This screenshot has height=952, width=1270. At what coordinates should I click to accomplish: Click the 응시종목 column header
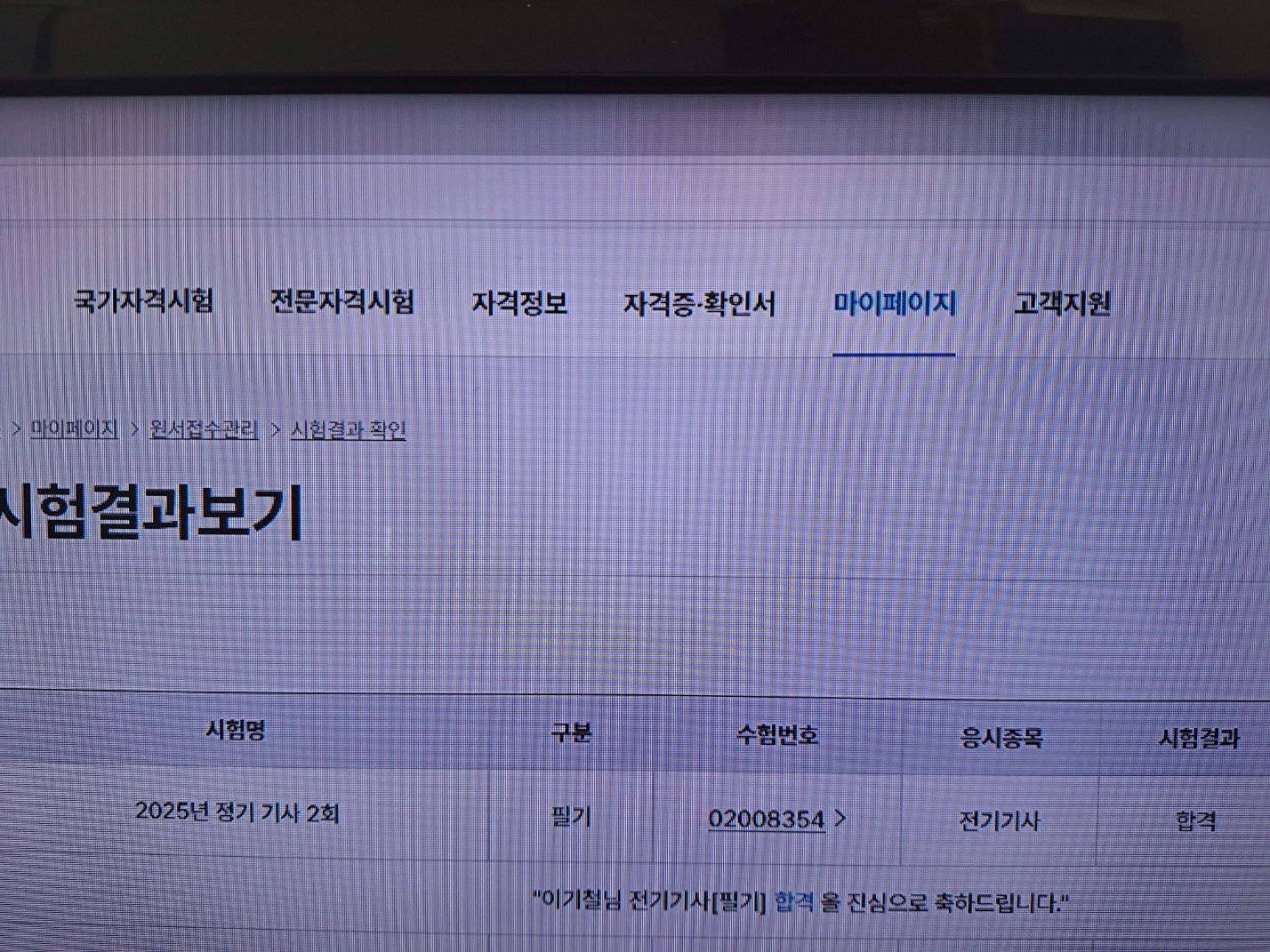coord(1001,737)
